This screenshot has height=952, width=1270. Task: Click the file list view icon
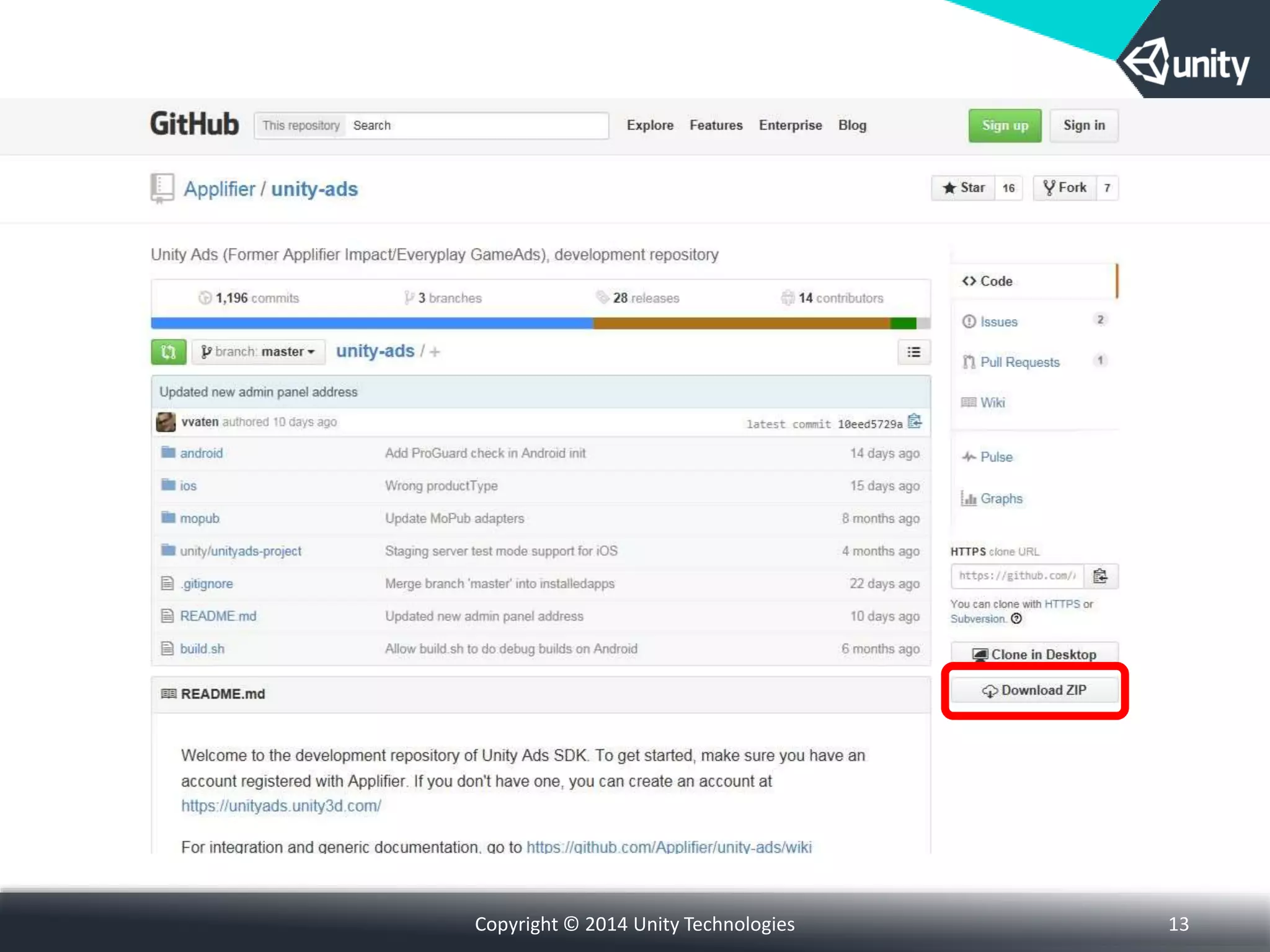pyautogui.click(x=913, y=352)
